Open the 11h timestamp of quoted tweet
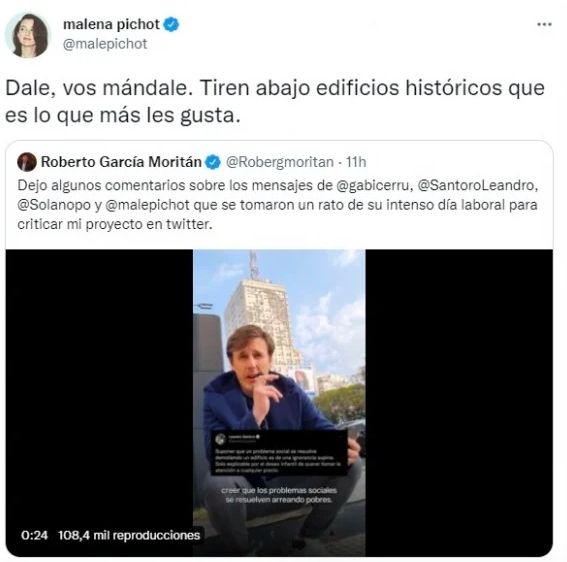 356,162
